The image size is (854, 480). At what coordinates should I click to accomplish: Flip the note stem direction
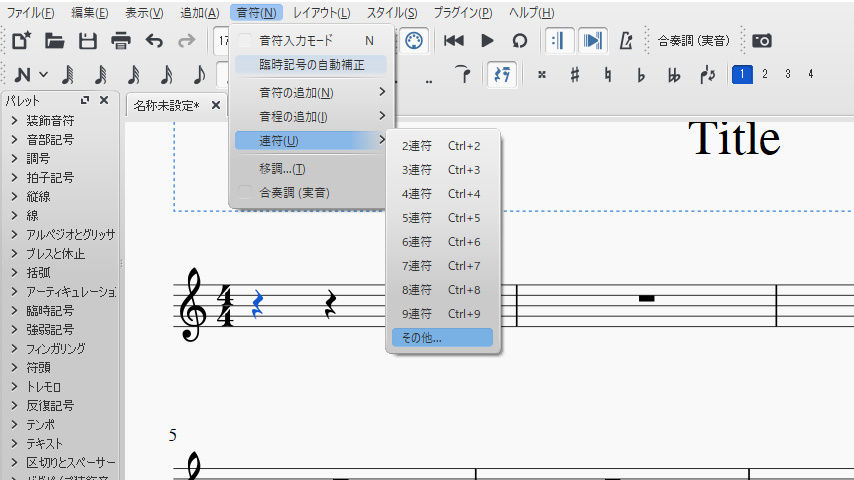coord(707,75)
